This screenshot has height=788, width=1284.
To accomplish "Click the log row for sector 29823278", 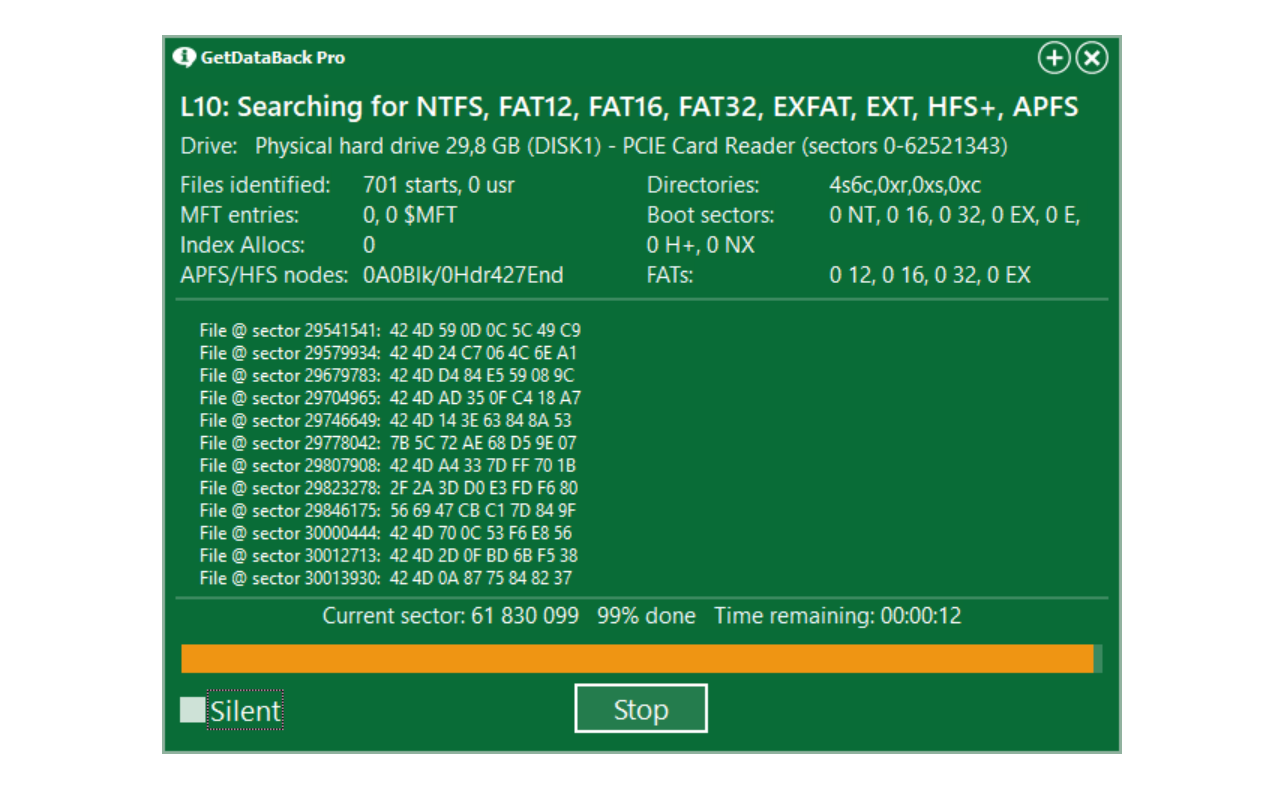I will [388, 488].
